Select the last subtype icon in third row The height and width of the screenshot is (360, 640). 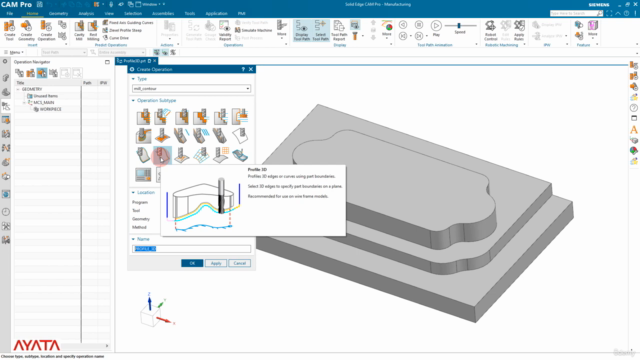pyautogui.click(x=240, y=156)
